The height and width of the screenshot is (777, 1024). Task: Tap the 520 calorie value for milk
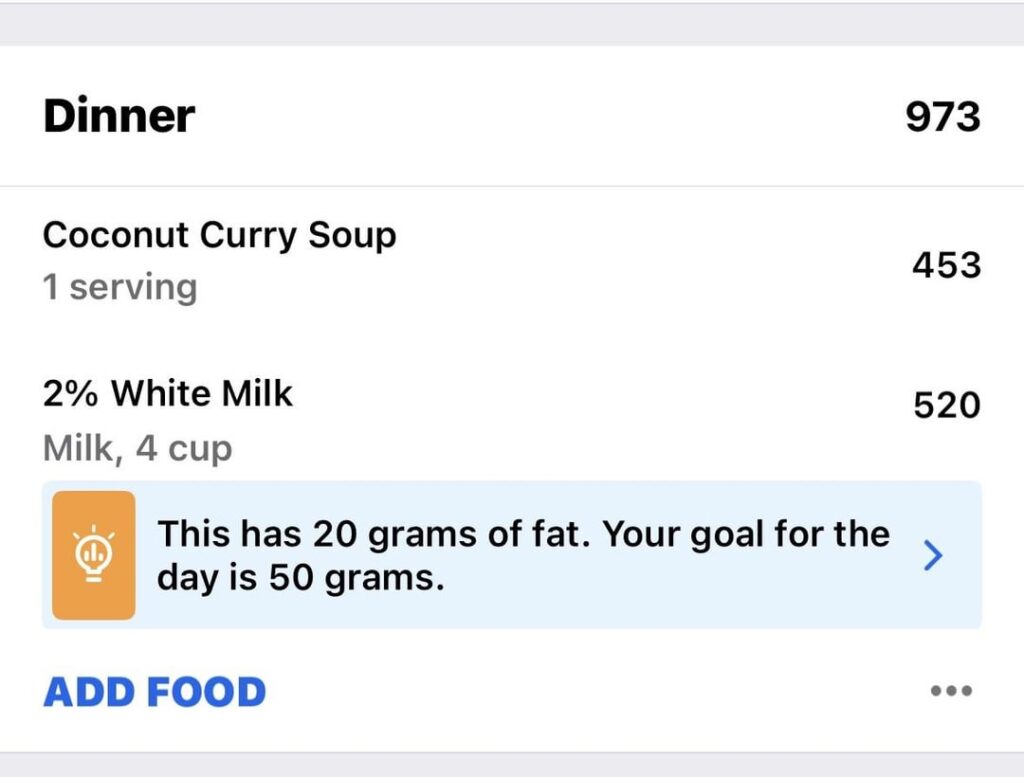coord(946,405)
